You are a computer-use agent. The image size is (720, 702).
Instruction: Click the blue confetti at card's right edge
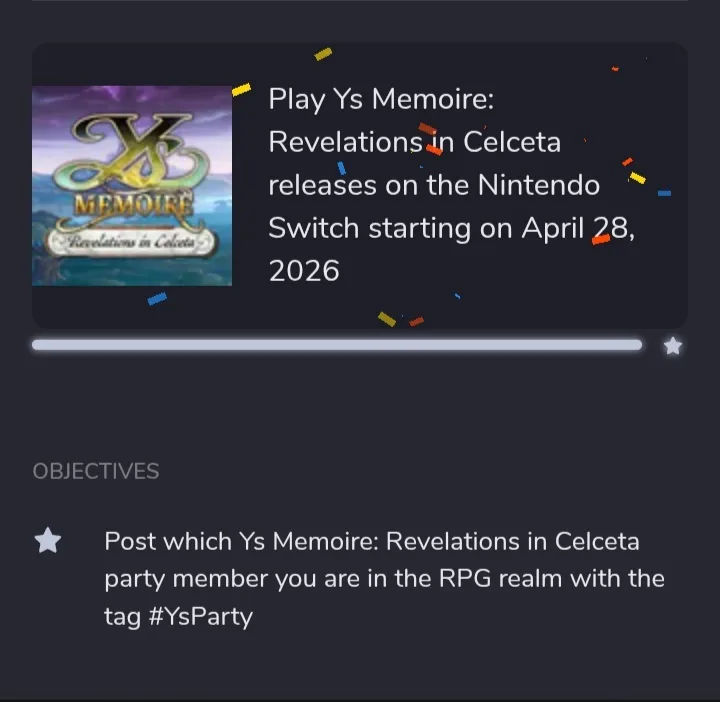664,192
